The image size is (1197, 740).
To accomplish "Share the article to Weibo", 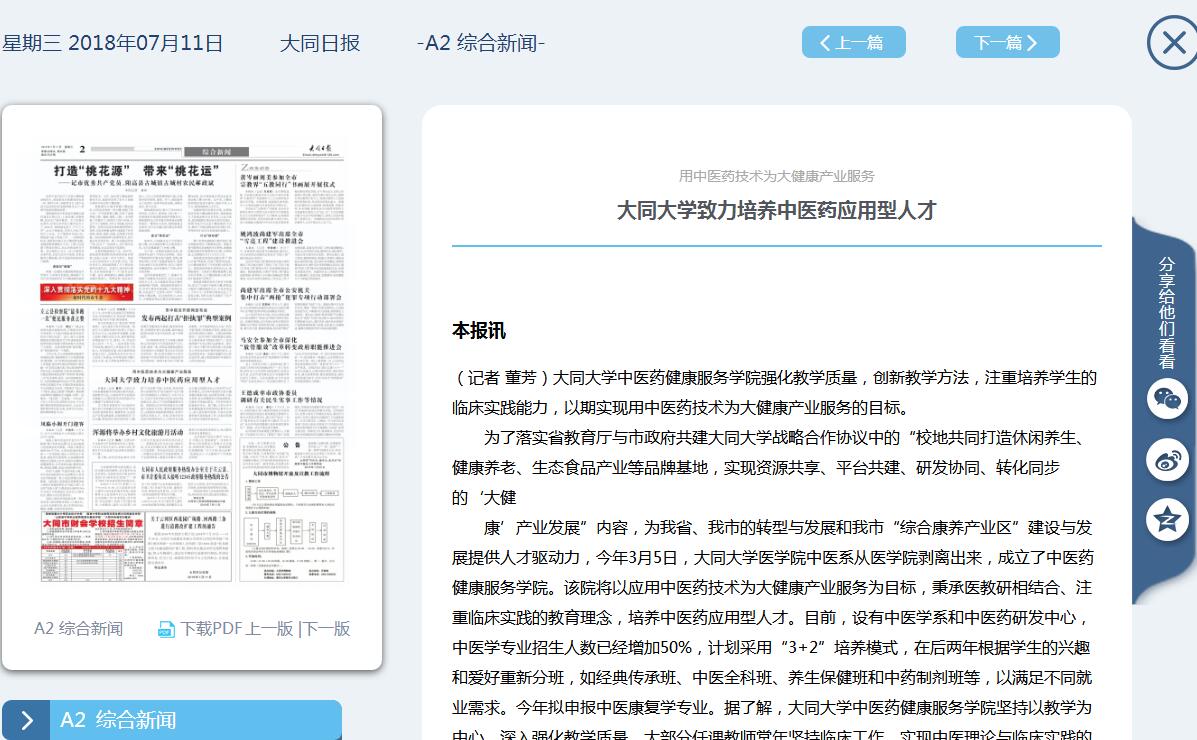I will pos(1167,460).
